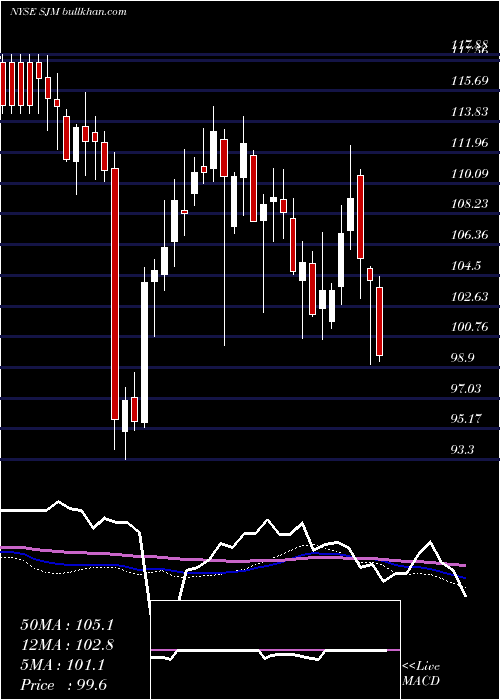Click the NYSE SJM bullkhan.com title text
Viewport: 500px width, 700px height.
coord(68,12)
